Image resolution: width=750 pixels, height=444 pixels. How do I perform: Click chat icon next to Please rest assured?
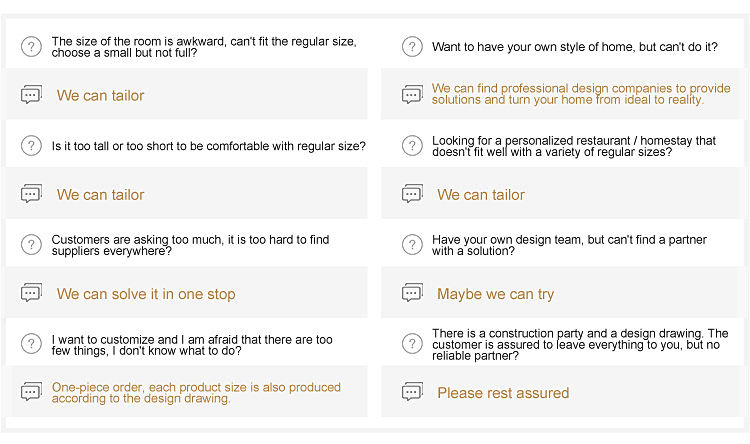[412, 392]
